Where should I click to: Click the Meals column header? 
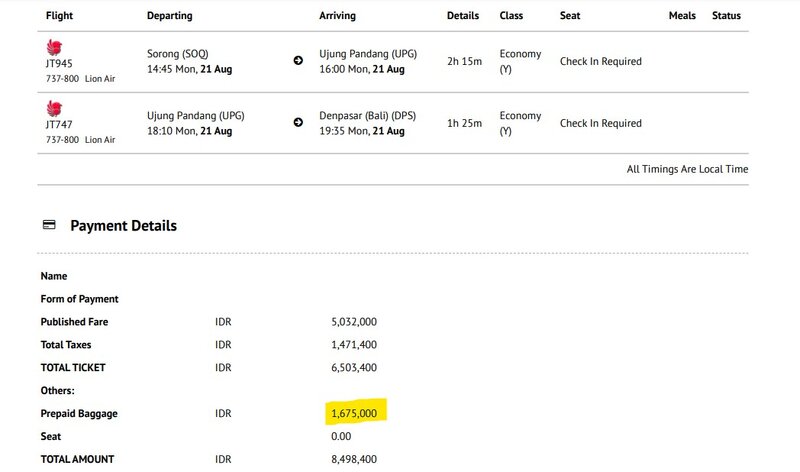click(683, 16)
